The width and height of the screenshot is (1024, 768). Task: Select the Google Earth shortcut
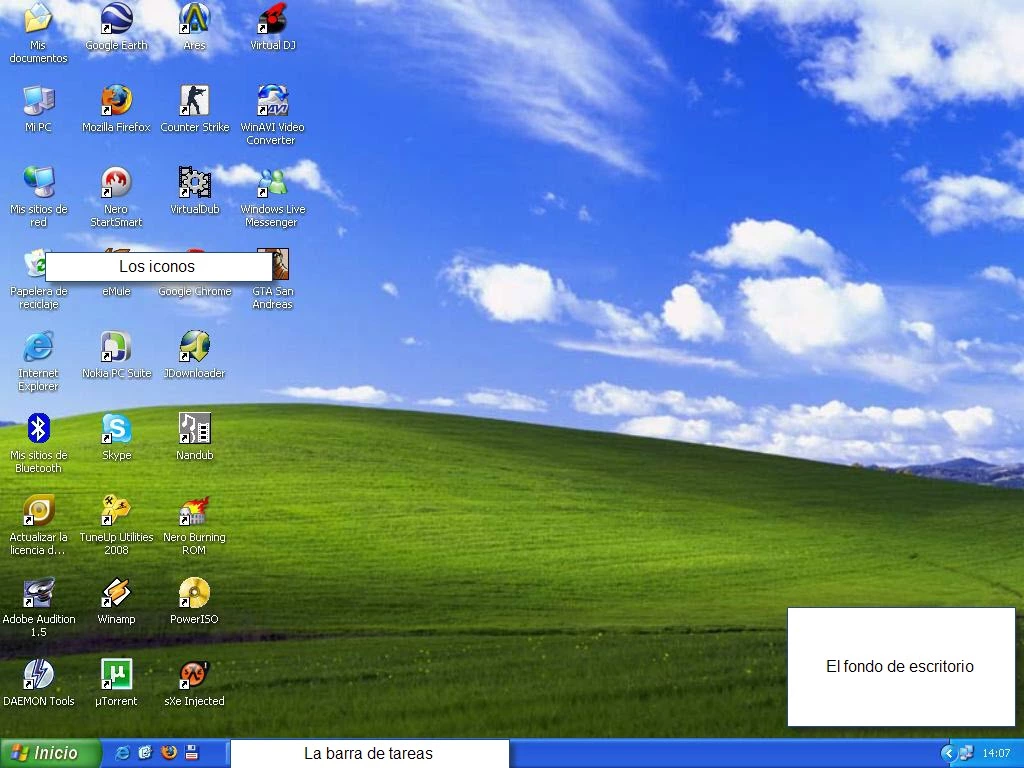116,18
